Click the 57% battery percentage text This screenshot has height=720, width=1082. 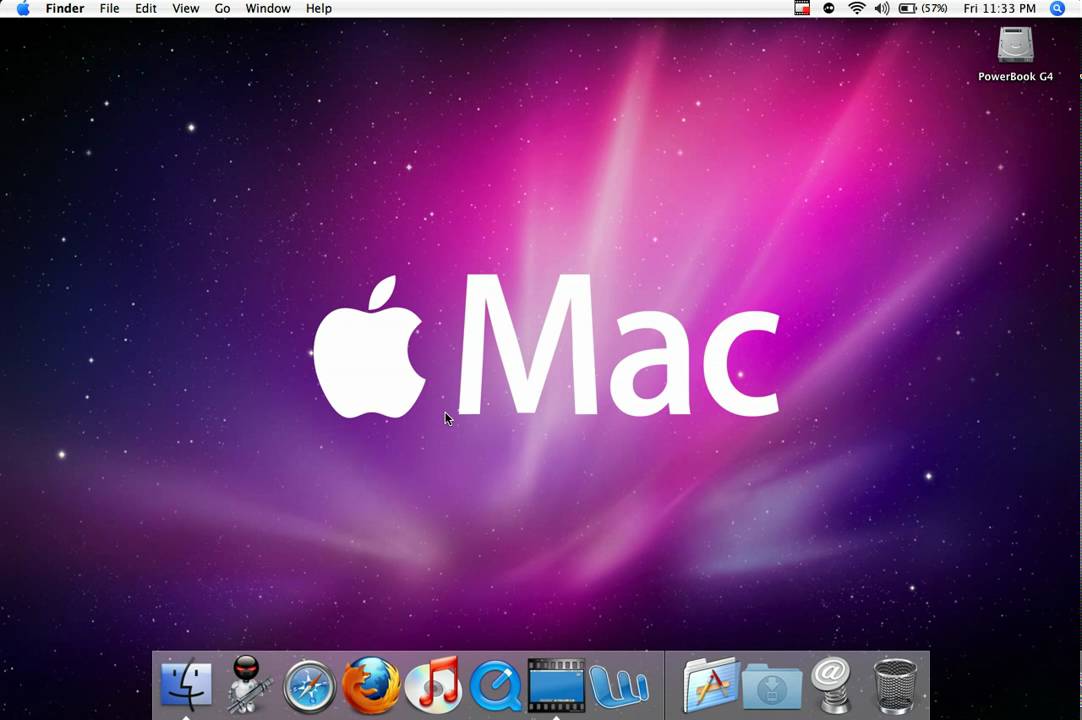pos(934,8)
